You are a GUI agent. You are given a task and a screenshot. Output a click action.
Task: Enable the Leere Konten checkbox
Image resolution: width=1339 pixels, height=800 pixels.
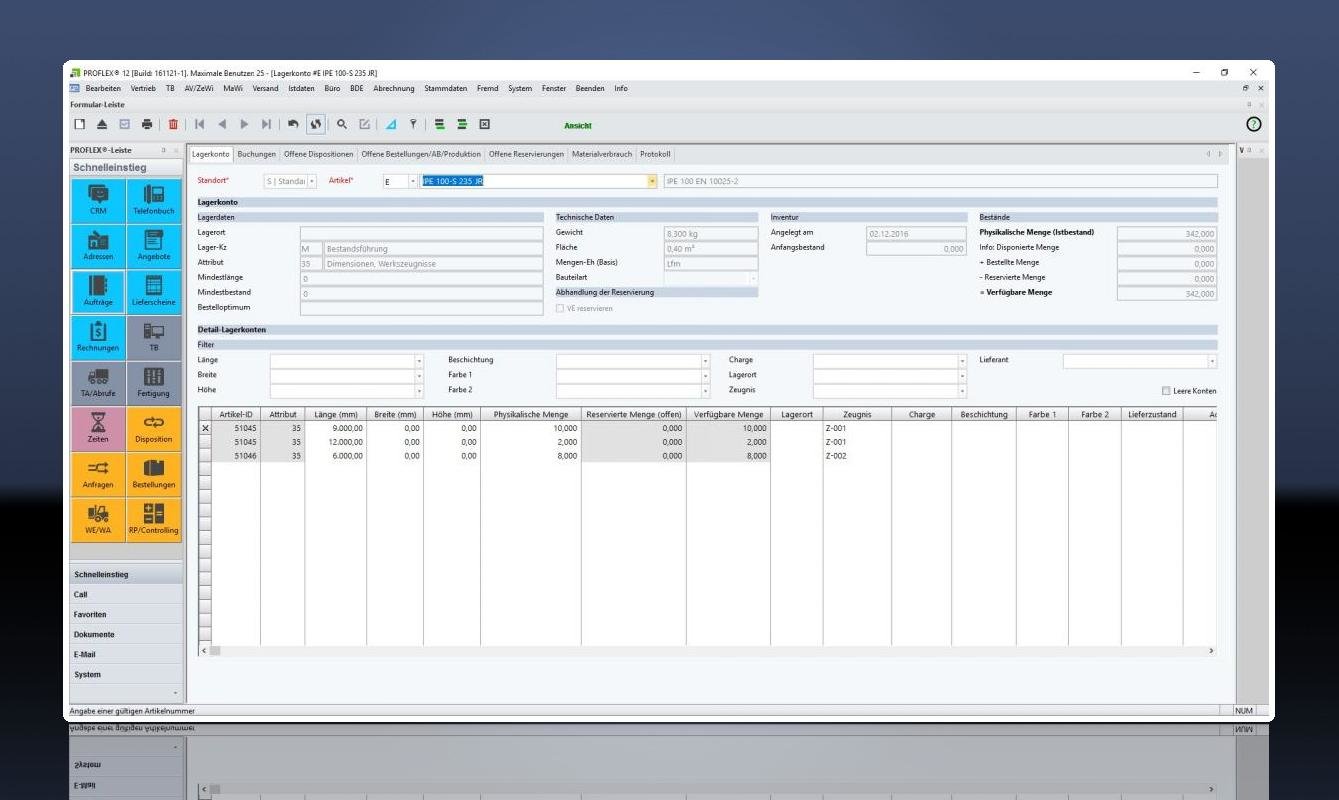coord(1166,391)
